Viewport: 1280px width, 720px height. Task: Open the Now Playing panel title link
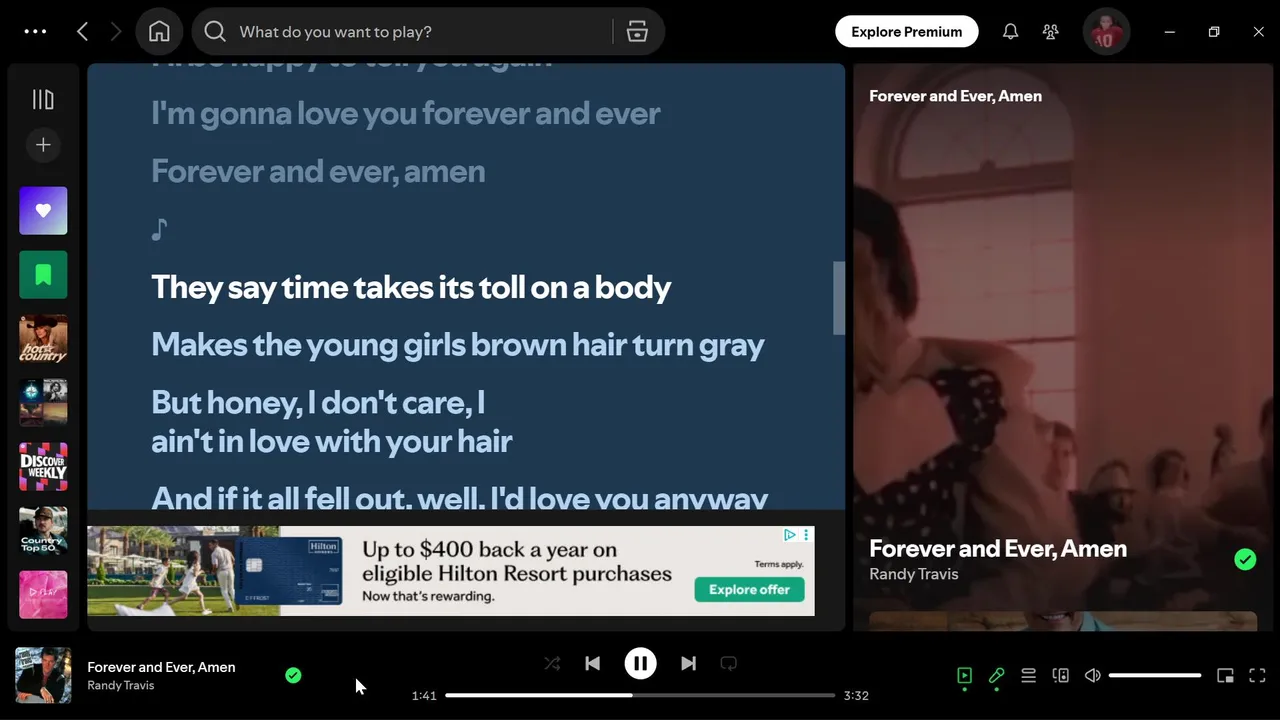tap(955, 96)
